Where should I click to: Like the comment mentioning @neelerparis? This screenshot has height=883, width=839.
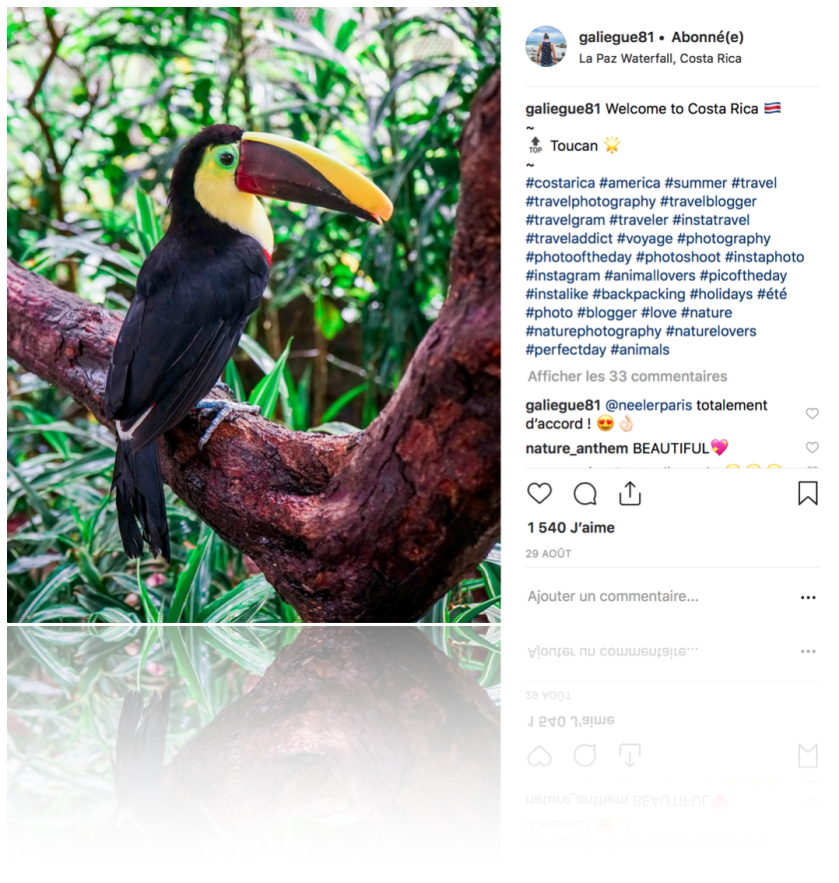812,414
